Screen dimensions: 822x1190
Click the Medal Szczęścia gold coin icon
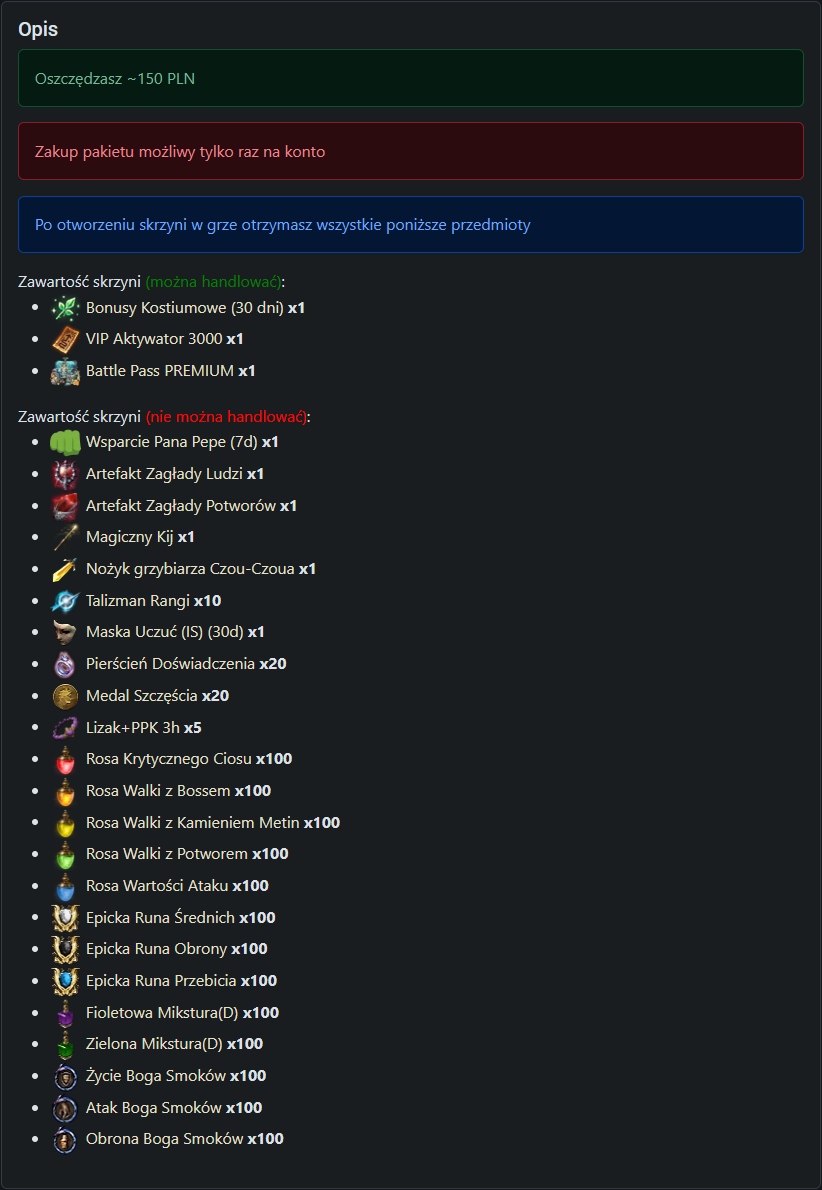tap(65, 696)
